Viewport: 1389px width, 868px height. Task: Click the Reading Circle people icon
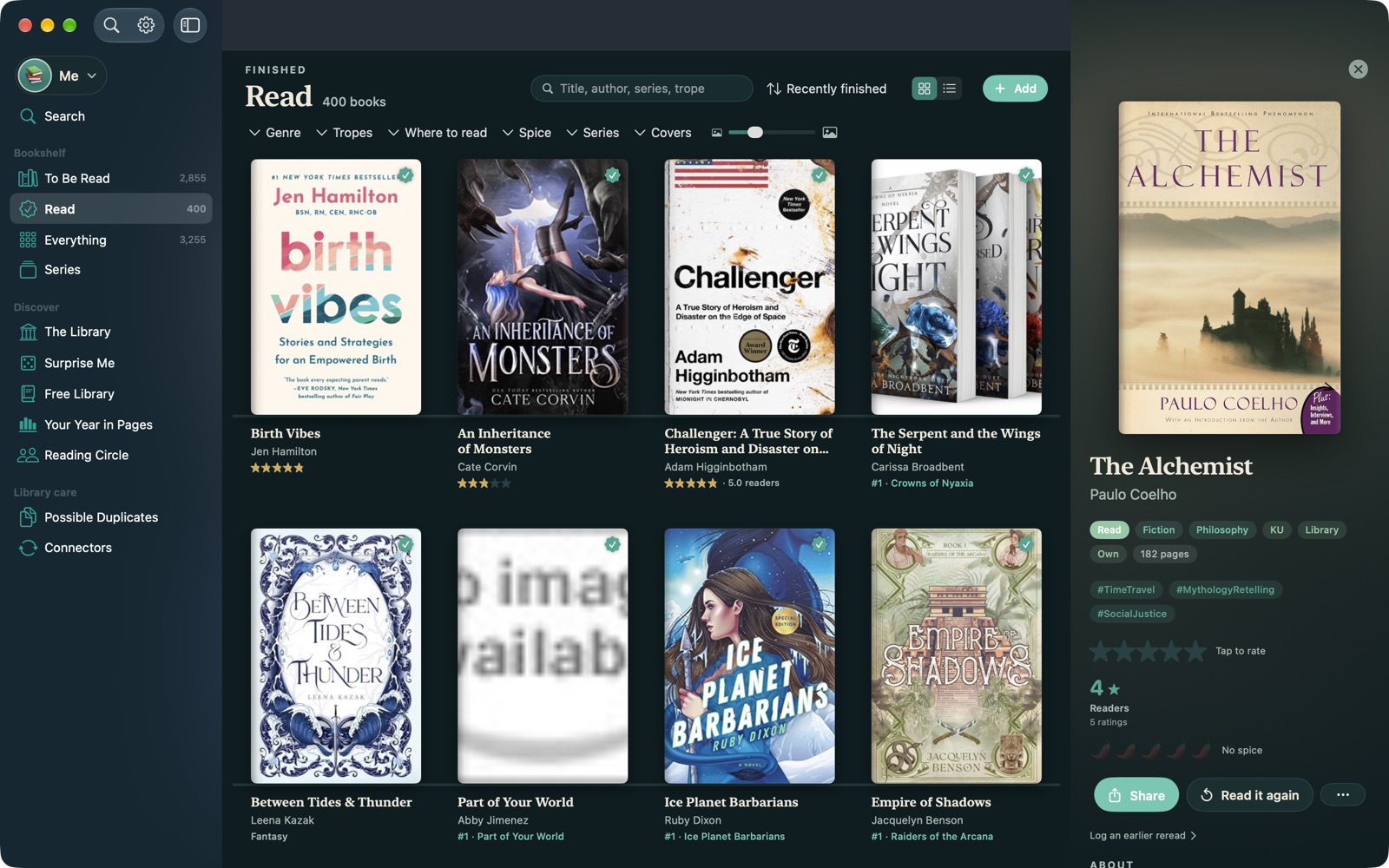pyautogui.click(x=29, y=455)
